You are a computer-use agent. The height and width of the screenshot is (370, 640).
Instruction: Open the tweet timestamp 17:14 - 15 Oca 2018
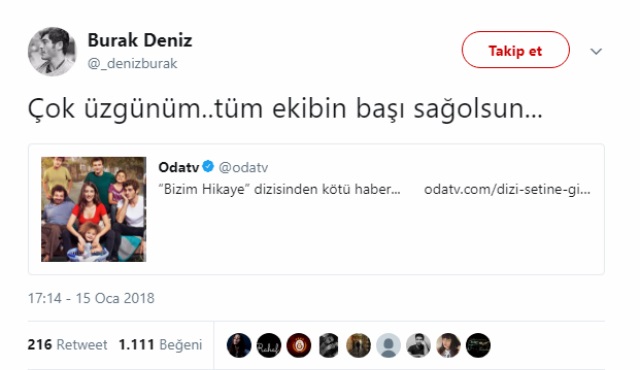tap(91, 298)
